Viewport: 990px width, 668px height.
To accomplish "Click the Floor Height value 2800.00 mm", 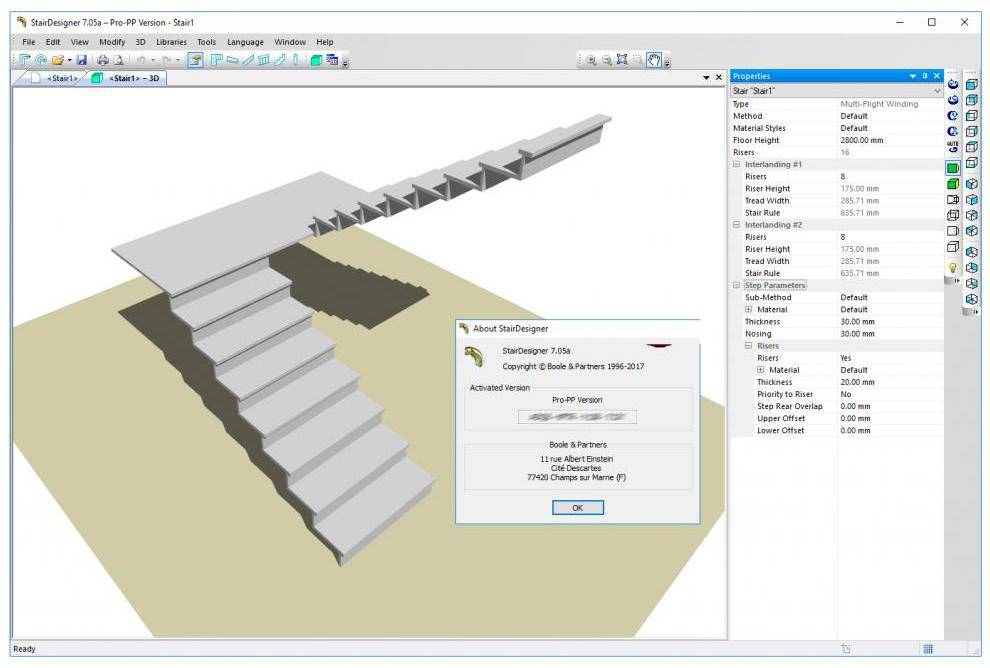I will [x=861, y=140].
